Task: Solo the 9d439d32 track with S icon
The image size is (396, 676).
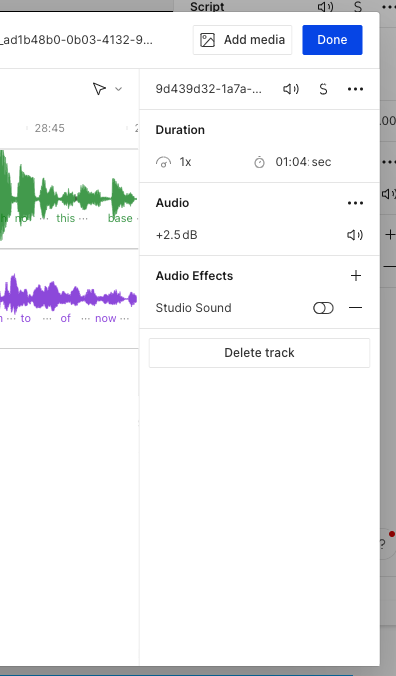Action: 323,89
